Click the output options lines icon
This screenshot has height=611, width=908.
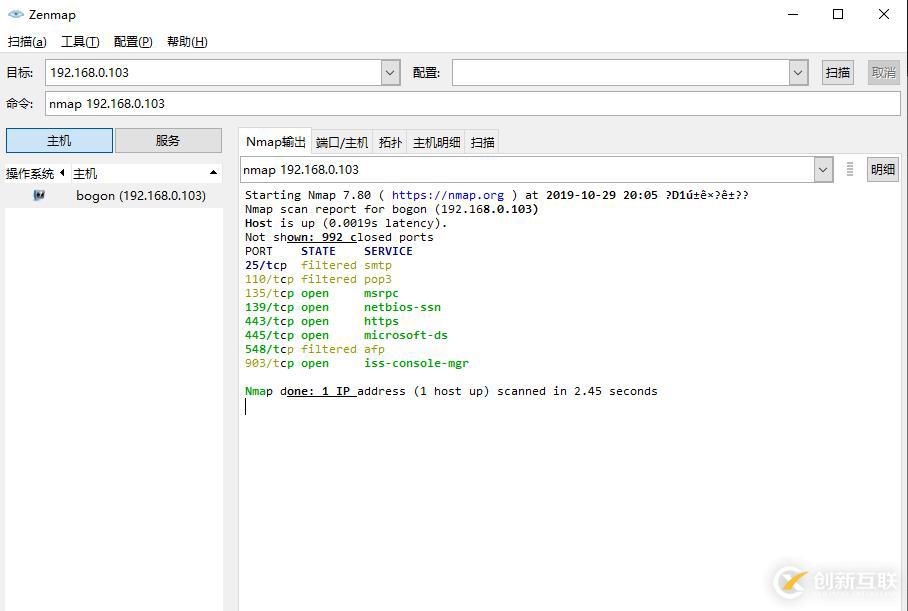tap(850, 170)
